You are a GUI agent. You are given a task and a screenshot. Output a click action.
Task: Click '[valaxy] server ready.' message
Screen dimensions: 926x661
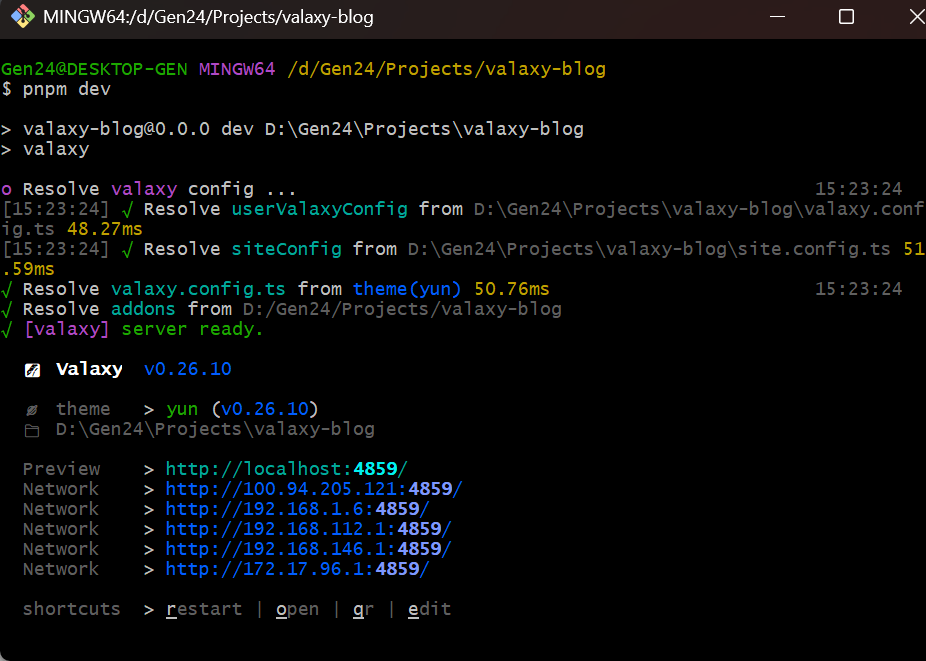pos(144,330)
